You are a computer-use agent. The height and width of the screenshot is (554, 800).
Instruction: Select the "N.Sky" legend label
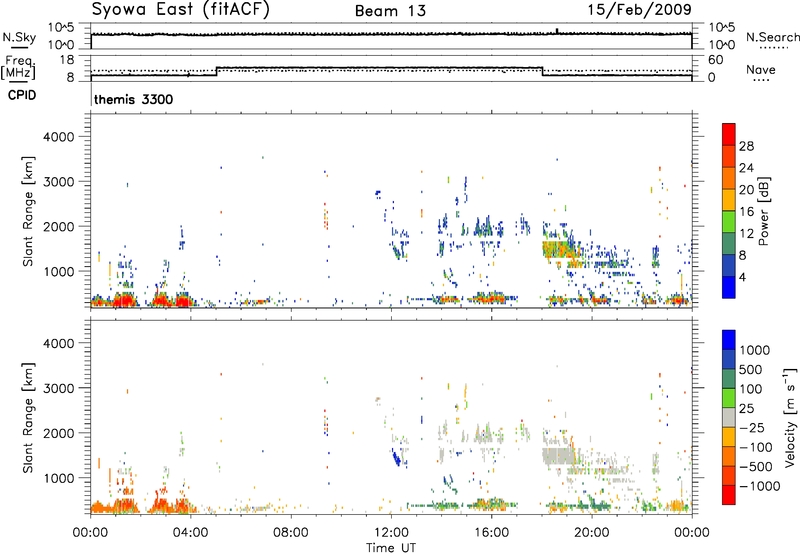coord(19,37)
